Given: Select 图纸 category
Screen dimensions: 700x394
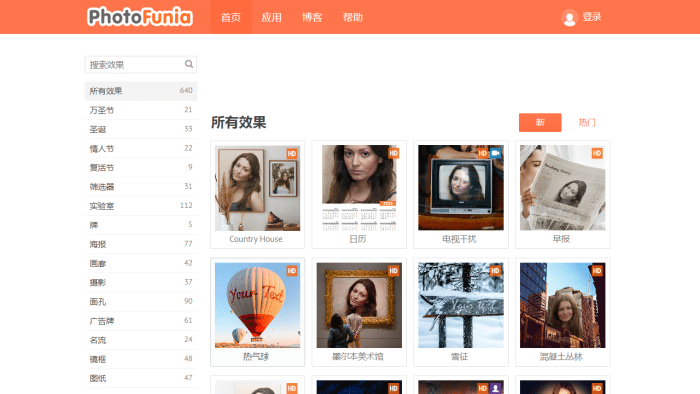Looking at the screenshot, I should 141,378.
